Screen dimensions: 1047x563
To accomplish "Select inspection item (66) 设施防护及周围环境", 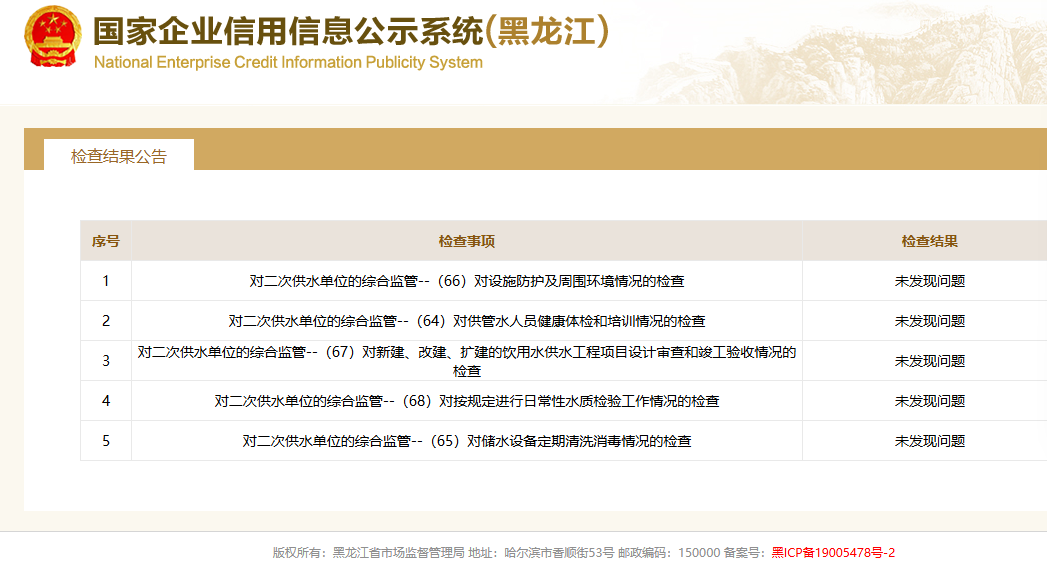I will (x=466, y=281).
